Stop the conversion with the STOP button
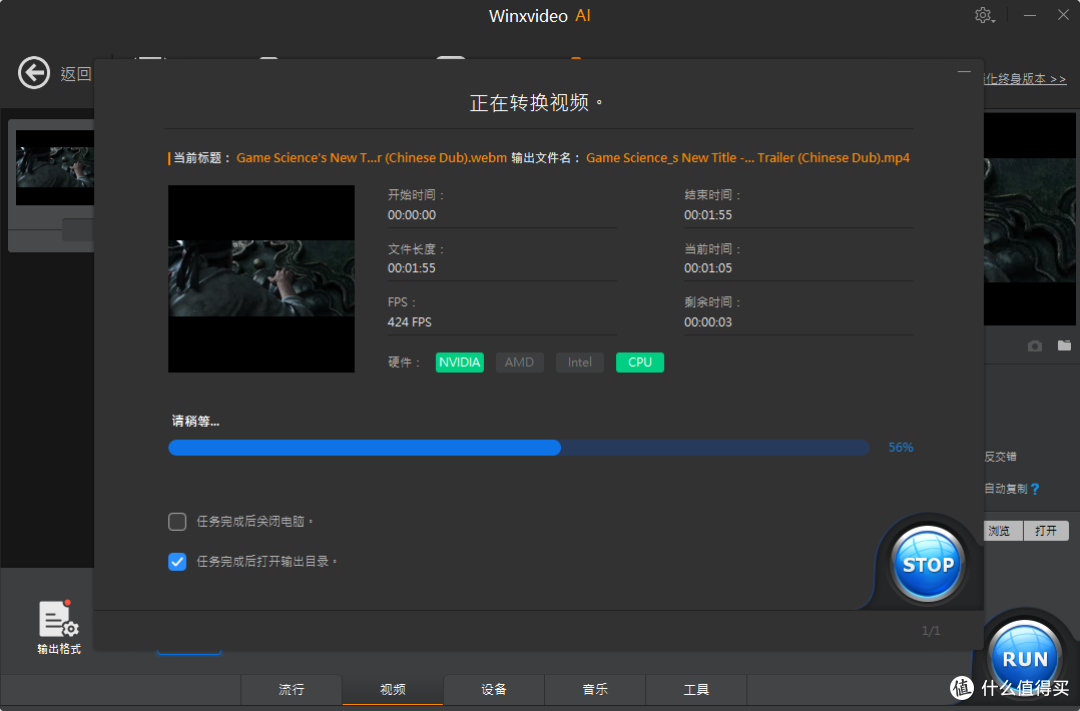Viewport: 1080px width, 711px height. [x=928, y=564]
